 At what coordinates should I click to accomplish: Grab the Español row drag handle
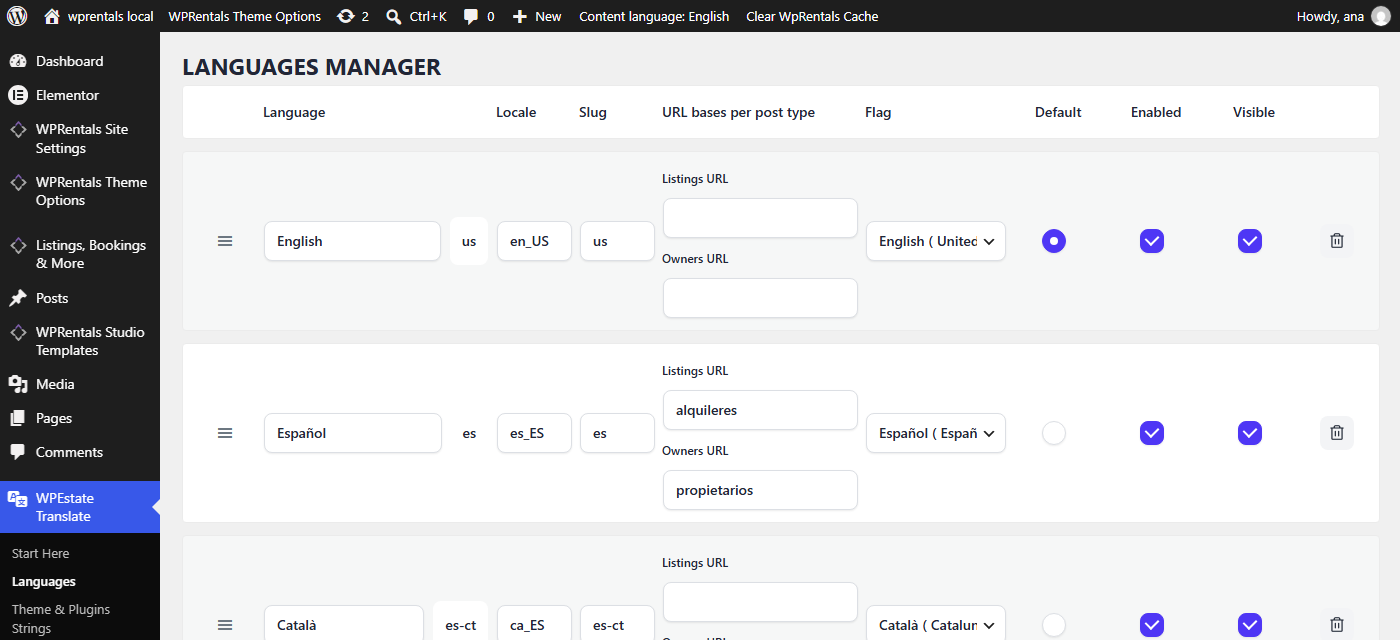click(225, 433)
